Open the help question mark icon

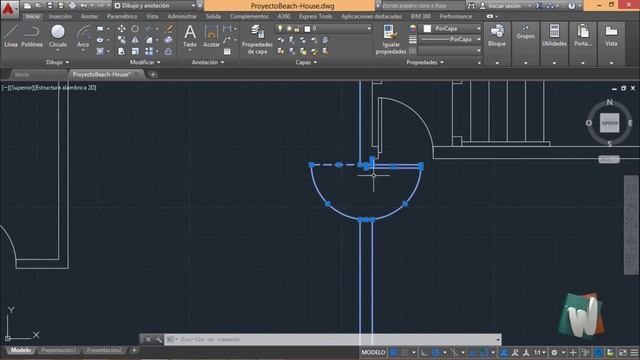point(571,6)
